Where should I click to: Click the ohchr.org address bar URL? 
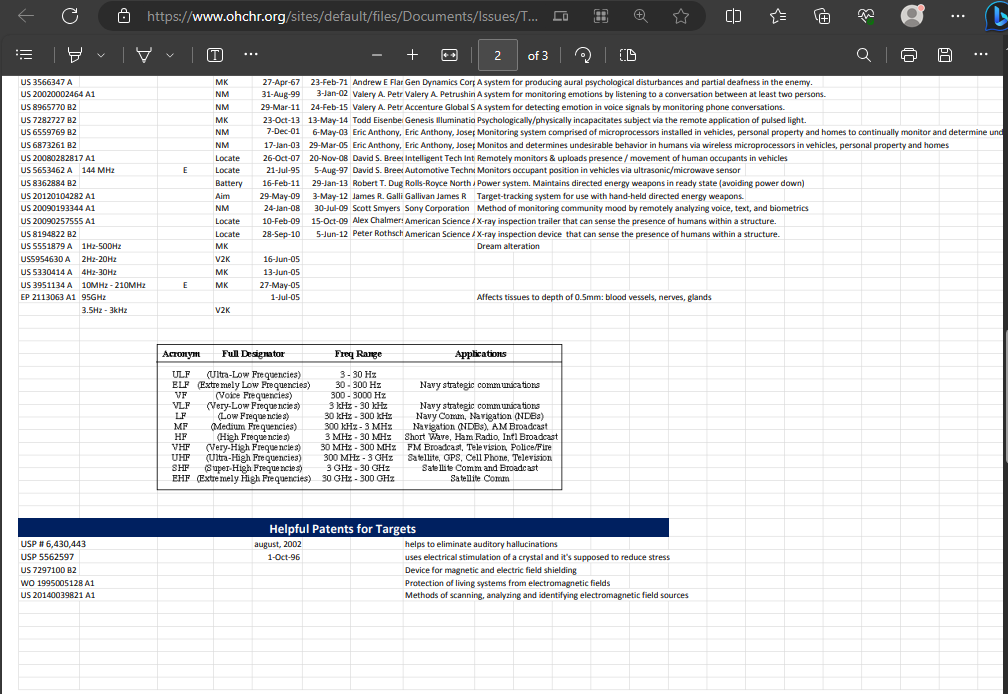click(x=342, y=16)
